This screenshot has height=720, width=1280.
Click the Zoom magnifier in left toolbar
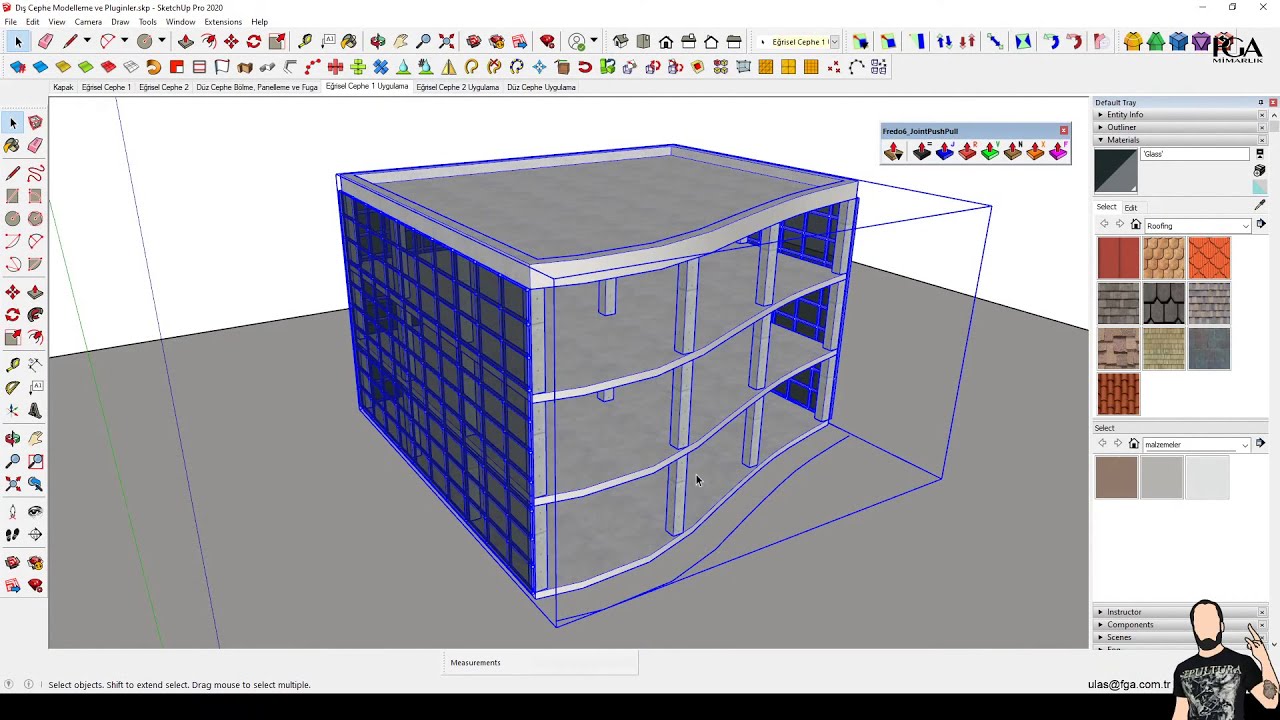(x=12, y=461)
